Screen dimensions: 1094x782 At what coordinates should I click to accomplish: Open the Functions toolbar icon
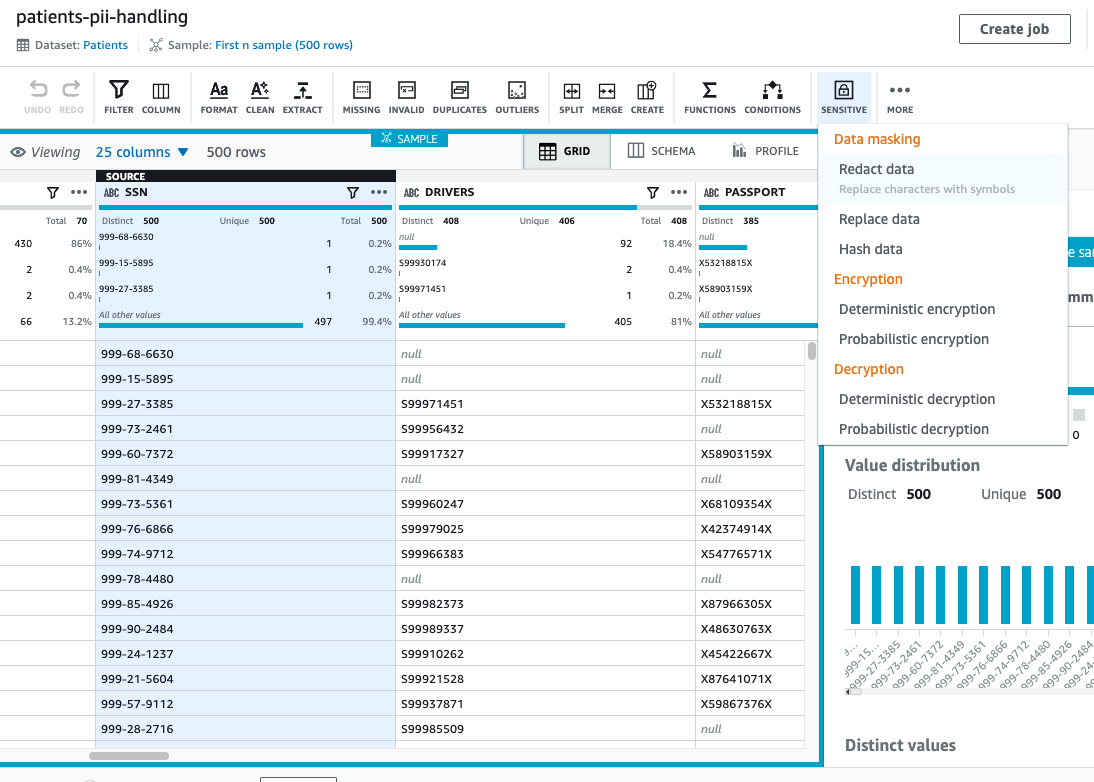709,97
